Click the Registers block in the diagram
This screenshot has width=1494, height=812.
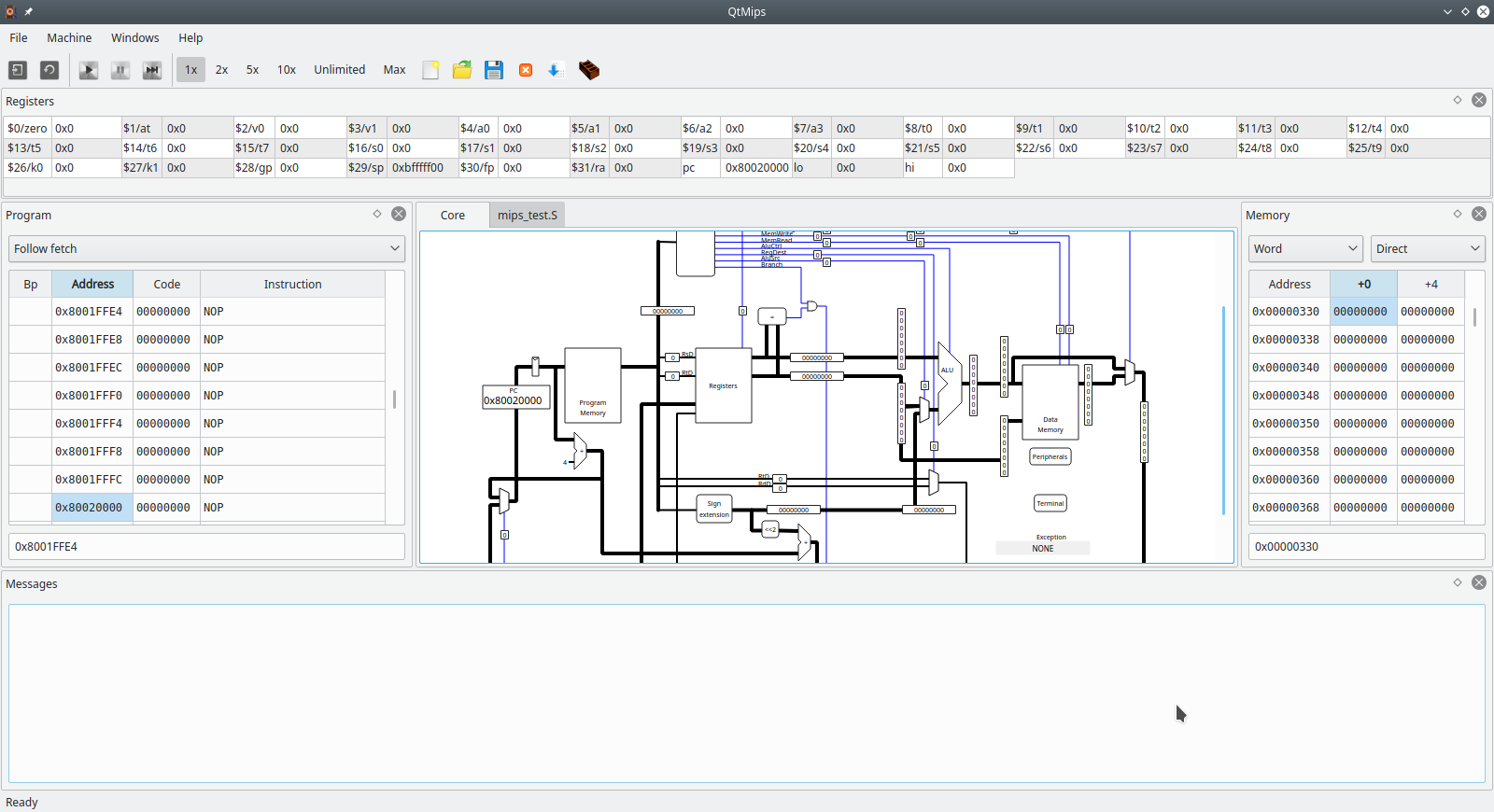tap(724, 385)
